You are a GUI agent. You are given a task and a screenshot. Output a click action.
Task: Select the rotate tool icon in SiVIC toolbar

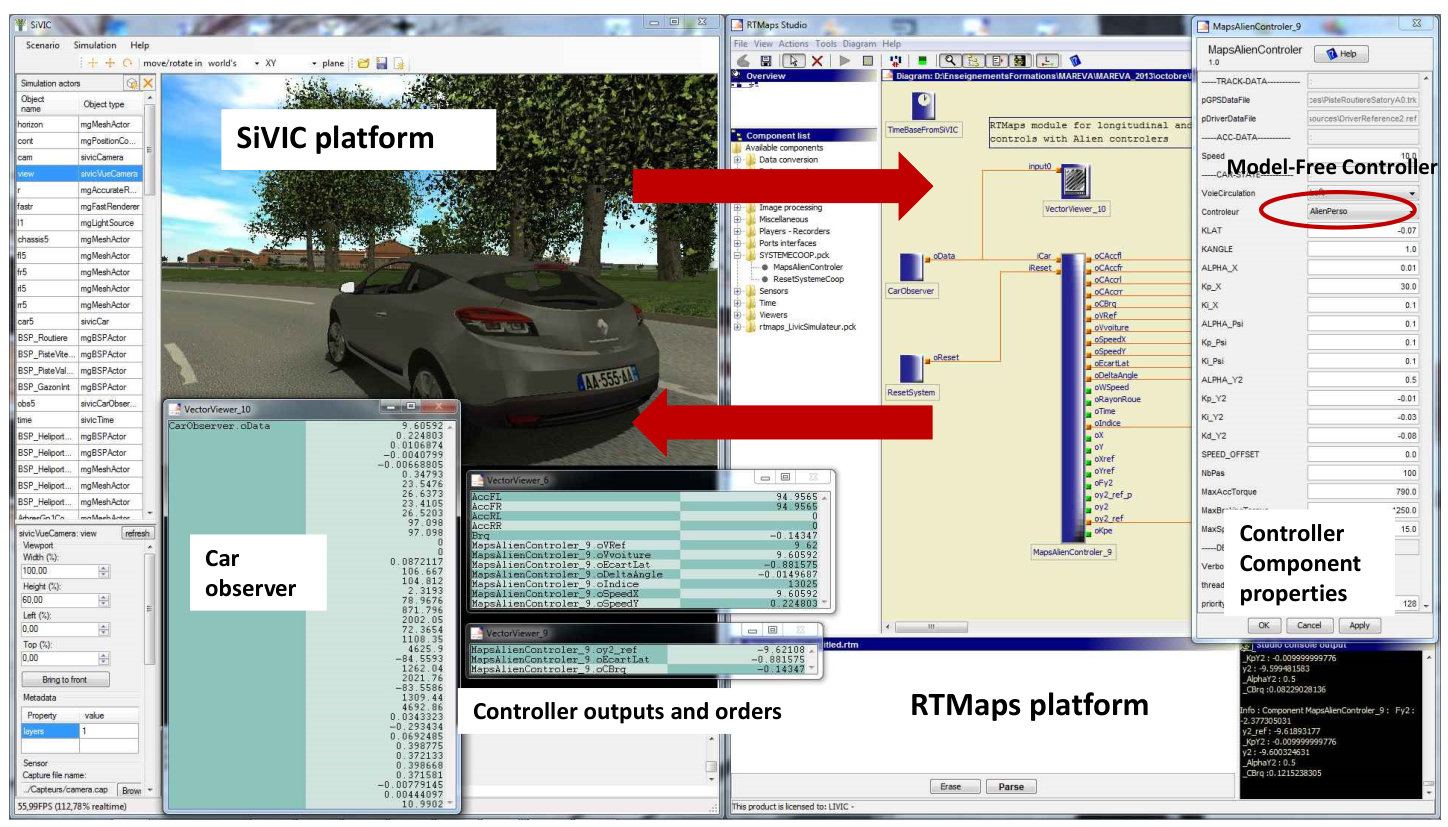[x=128, y=63]
